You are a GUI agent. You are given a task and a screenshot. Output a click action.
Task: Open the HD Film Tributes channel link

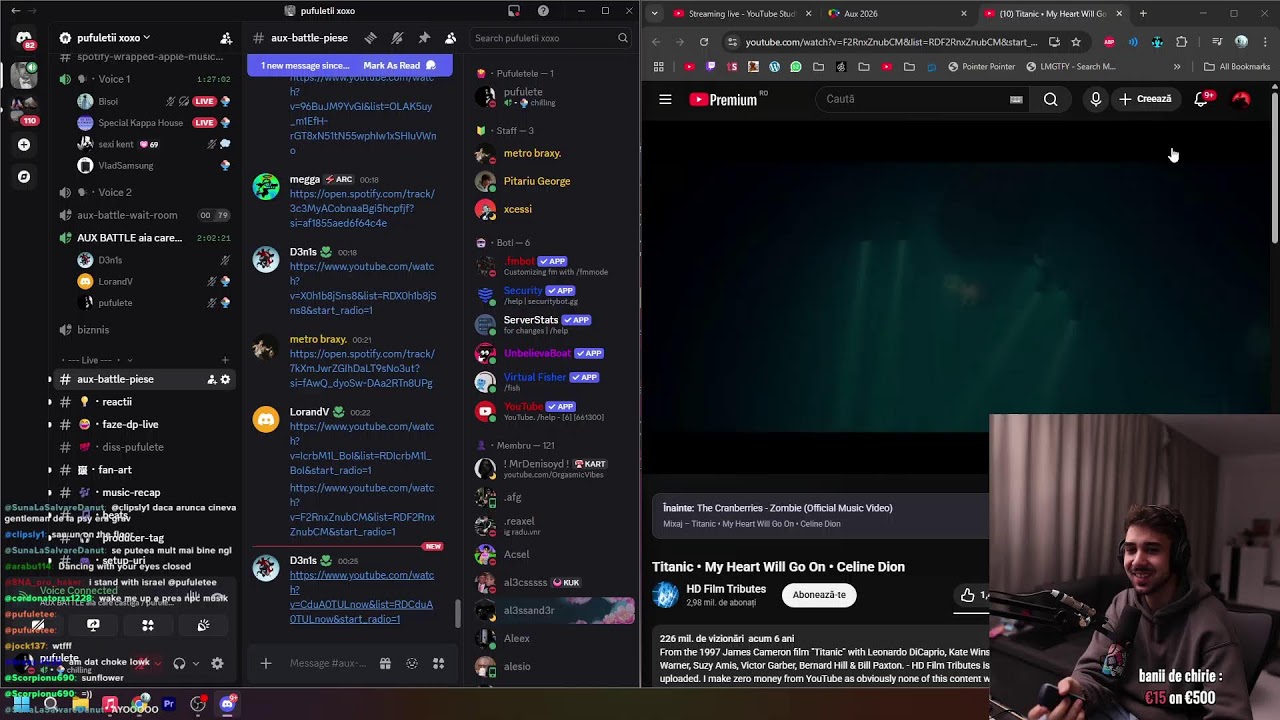pos(726,589)
